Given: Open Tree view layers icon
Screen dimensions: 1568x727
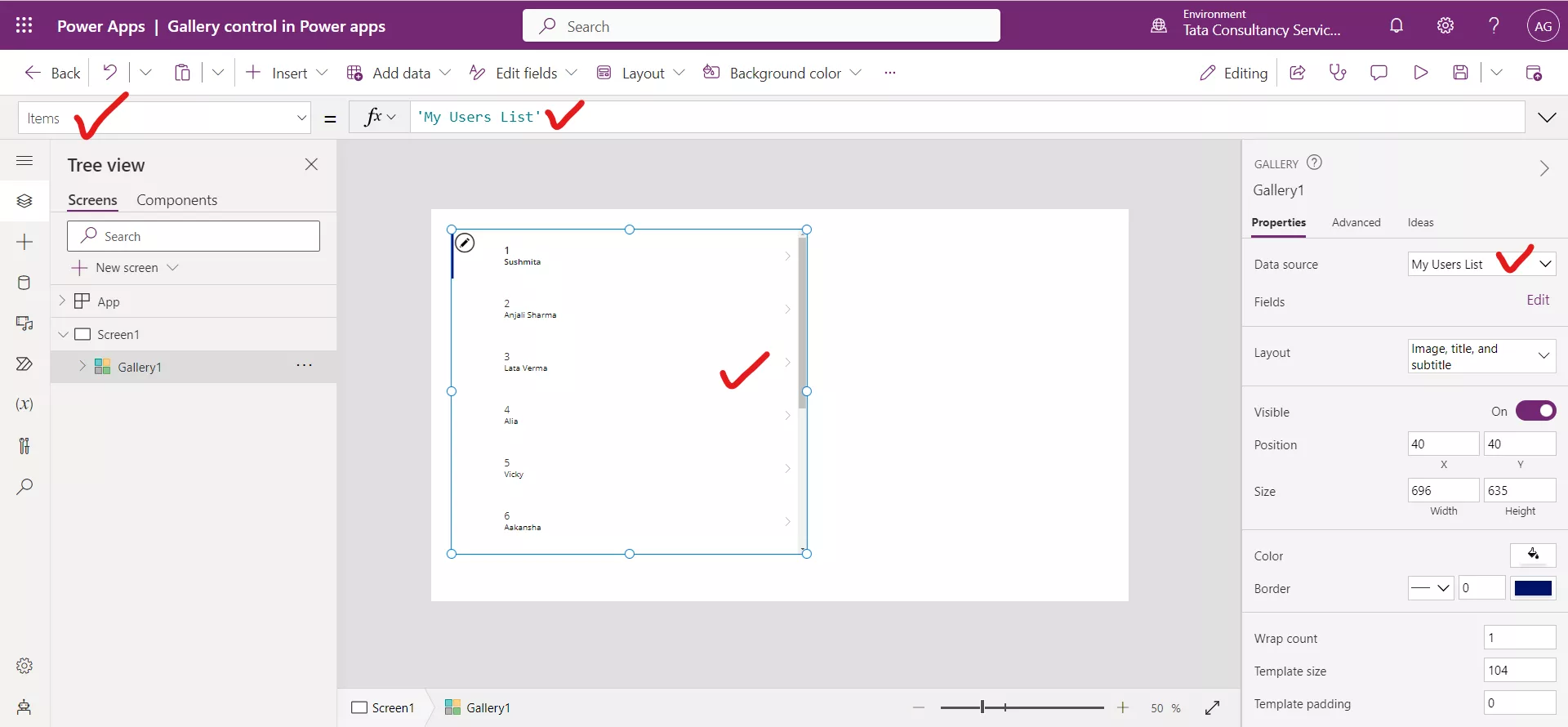Looking at the screenshot, I should (x=24, y=201).
